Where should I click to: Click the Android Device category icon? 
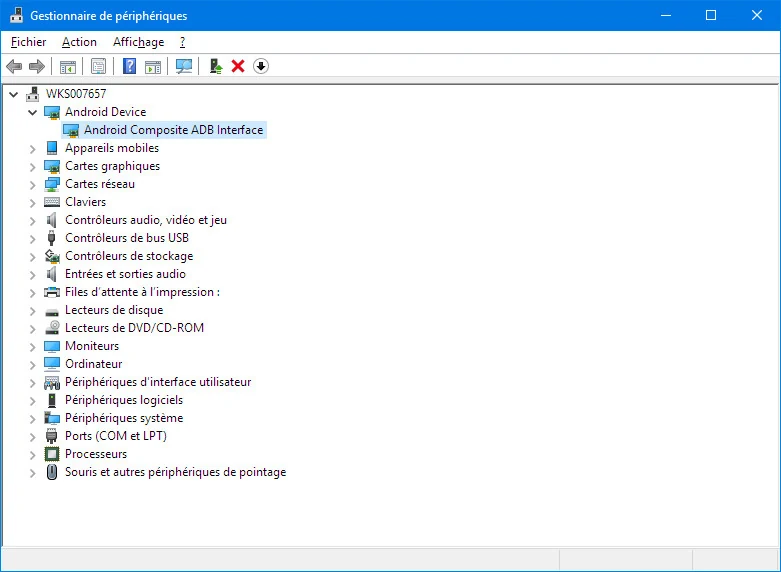click(52, 112)
